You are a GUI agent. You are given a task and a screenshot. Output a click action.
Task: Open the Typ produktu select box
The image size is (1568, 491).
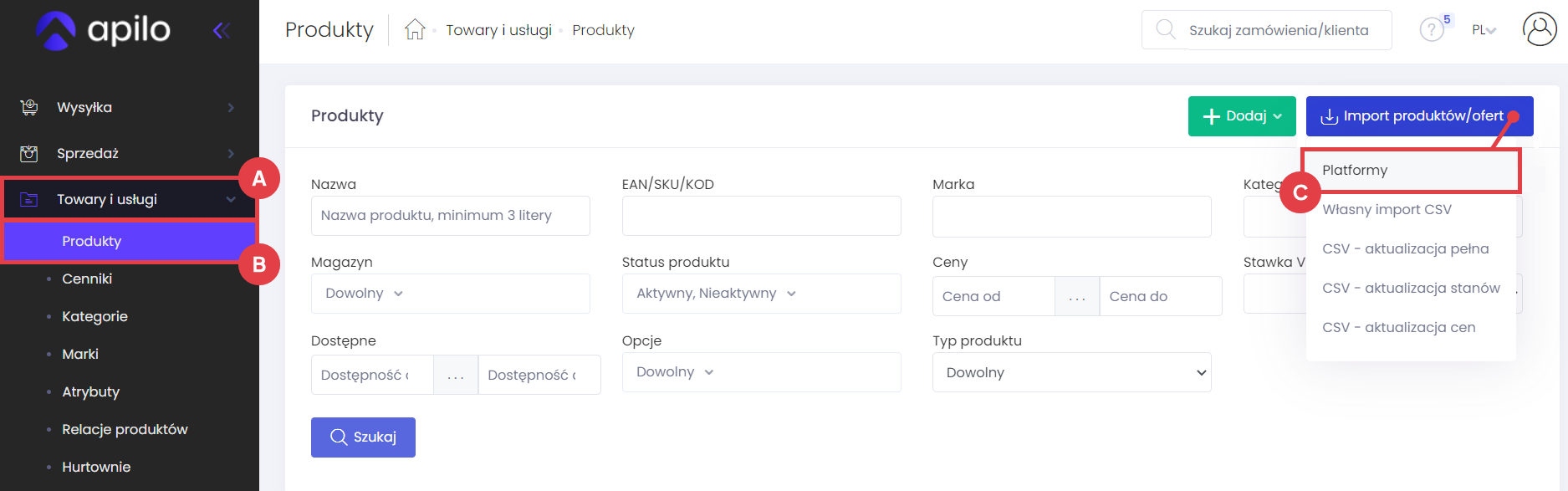tap(1071, 373)
